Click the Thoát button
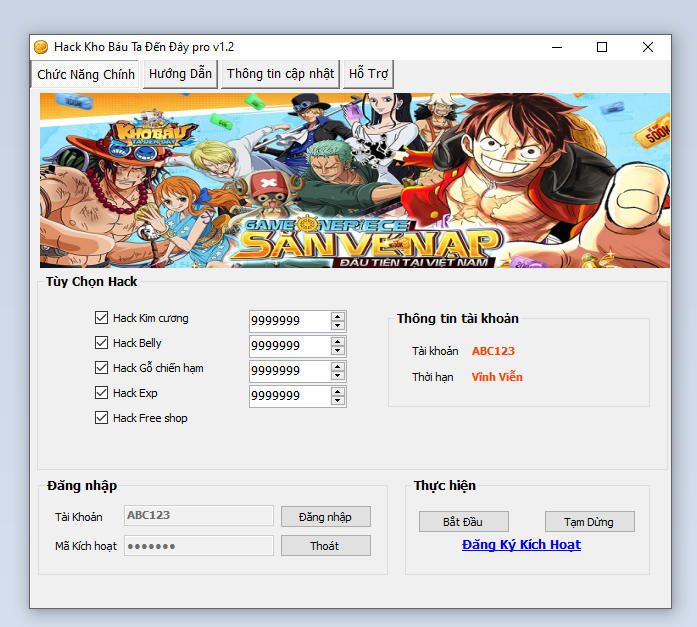697x627 pixels. tap(325, 546)
